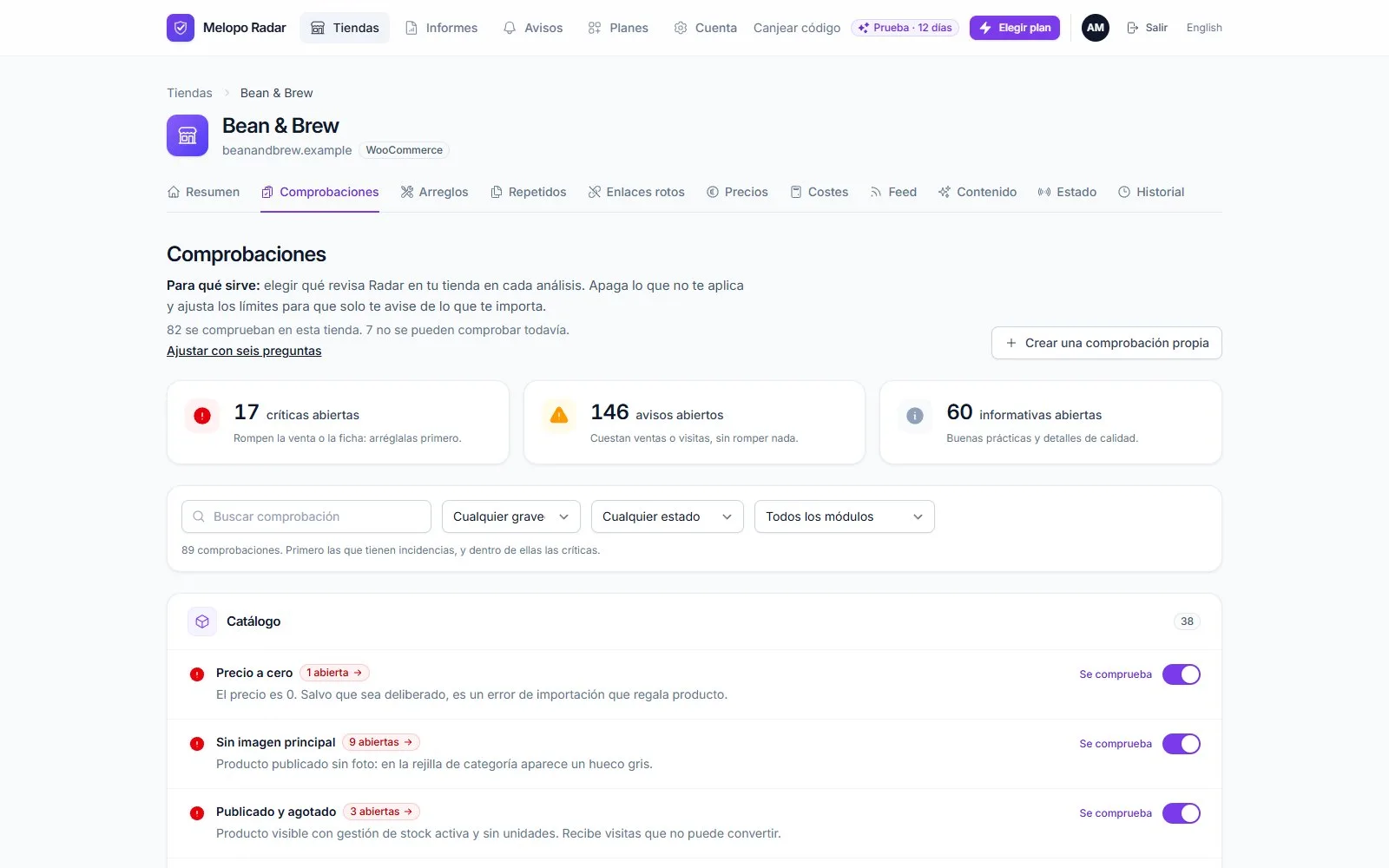The height and width of the screenshot is (868, 1389).
Task: Open Ajustar con seis preguntas link
Action: 244,351
